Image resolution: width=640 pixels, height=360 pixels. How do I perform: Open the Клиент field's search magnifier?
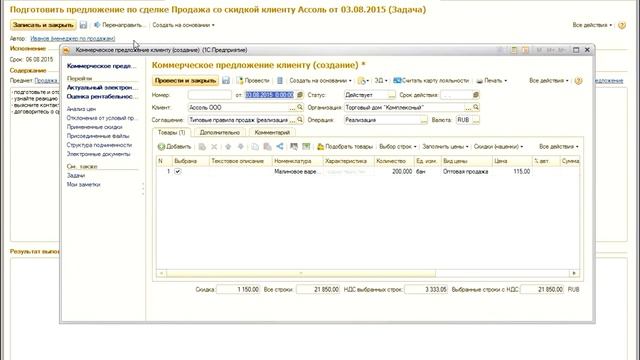pos(300,107)
